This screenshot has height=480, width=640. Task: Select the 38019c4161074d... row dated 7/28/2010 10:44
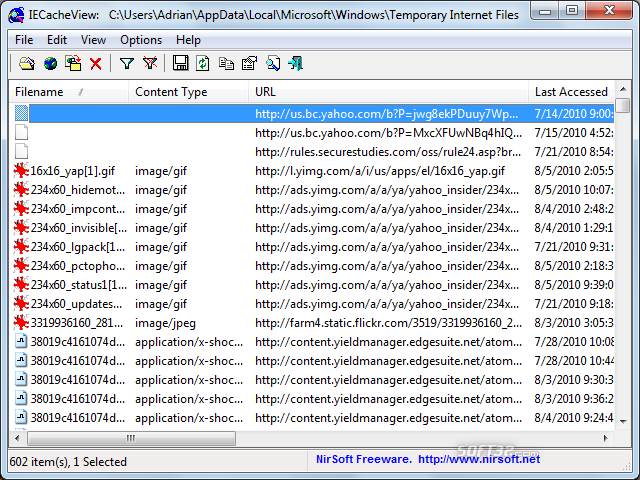point(311,361)
